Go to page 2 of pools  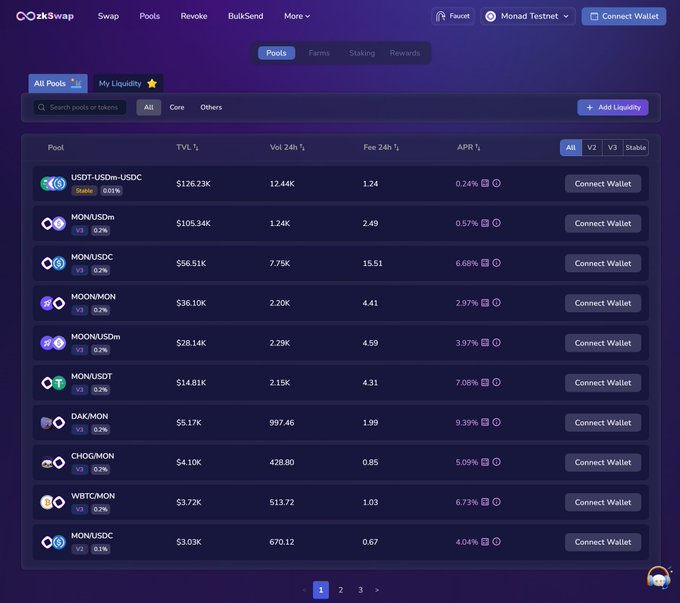pos(341,590)
